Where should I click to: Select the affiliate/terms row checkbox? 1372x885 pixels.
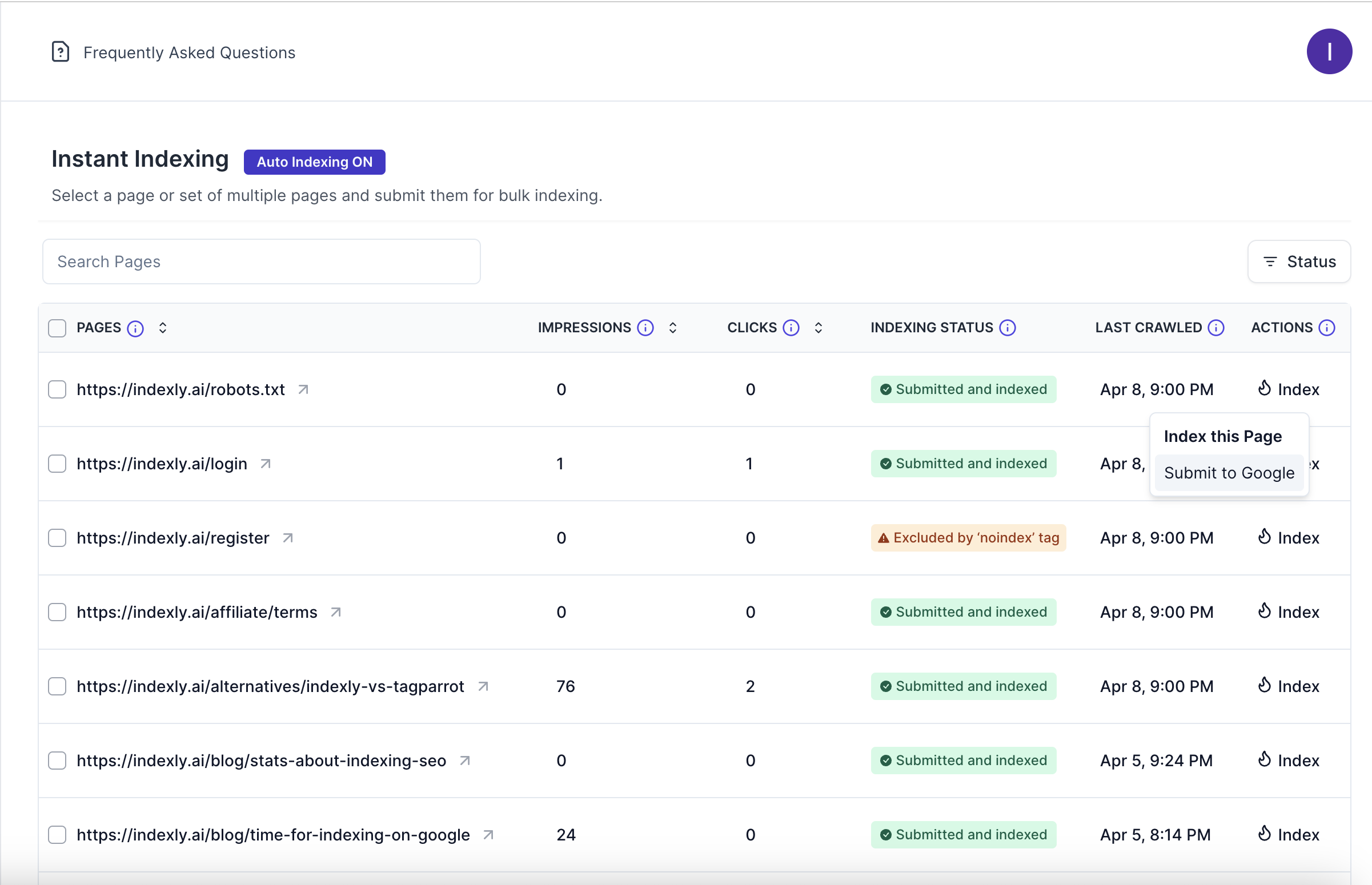[57, 612]
